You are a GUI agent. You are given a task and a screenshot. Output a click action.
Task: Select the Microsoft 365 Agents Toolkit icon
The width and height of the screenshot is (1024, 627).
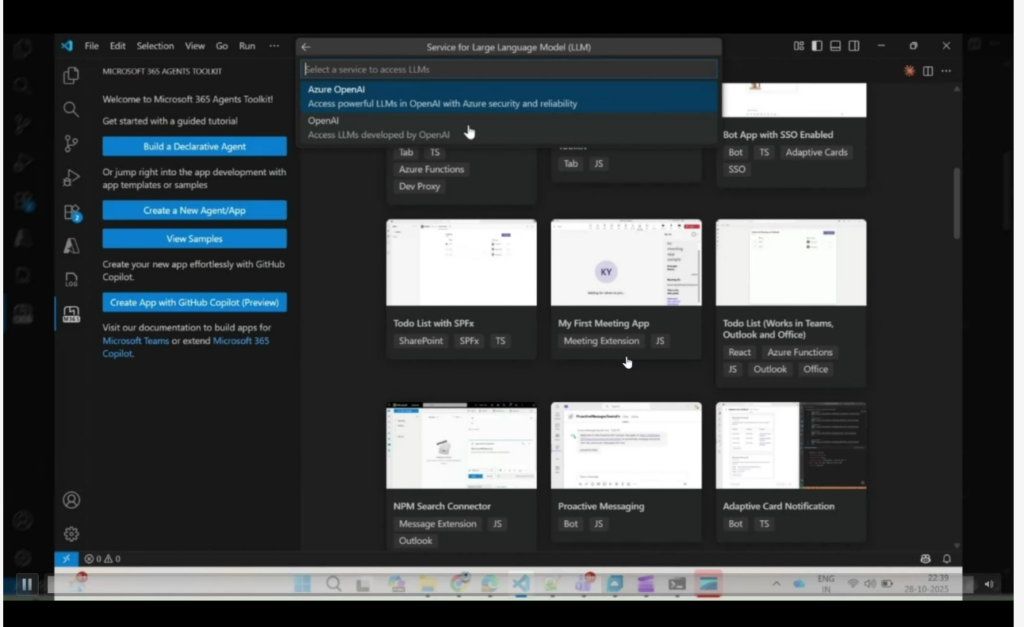tap(71, 314)
